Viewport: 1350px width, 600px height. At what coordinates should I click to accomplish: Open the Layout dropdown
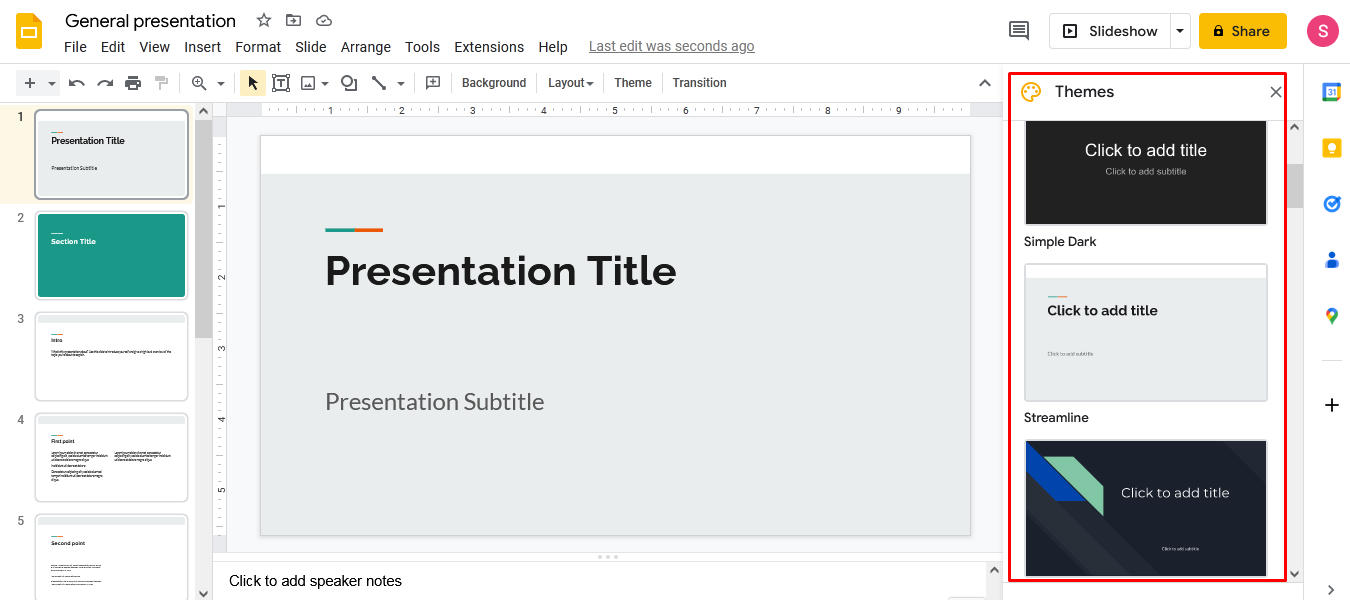570,82
